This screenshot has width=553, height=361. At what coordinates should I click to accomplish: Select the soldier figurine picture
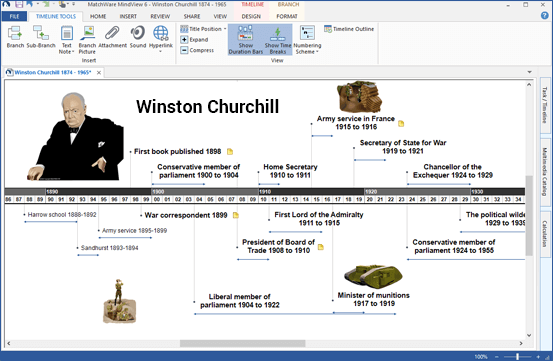[x=119, y=301]
